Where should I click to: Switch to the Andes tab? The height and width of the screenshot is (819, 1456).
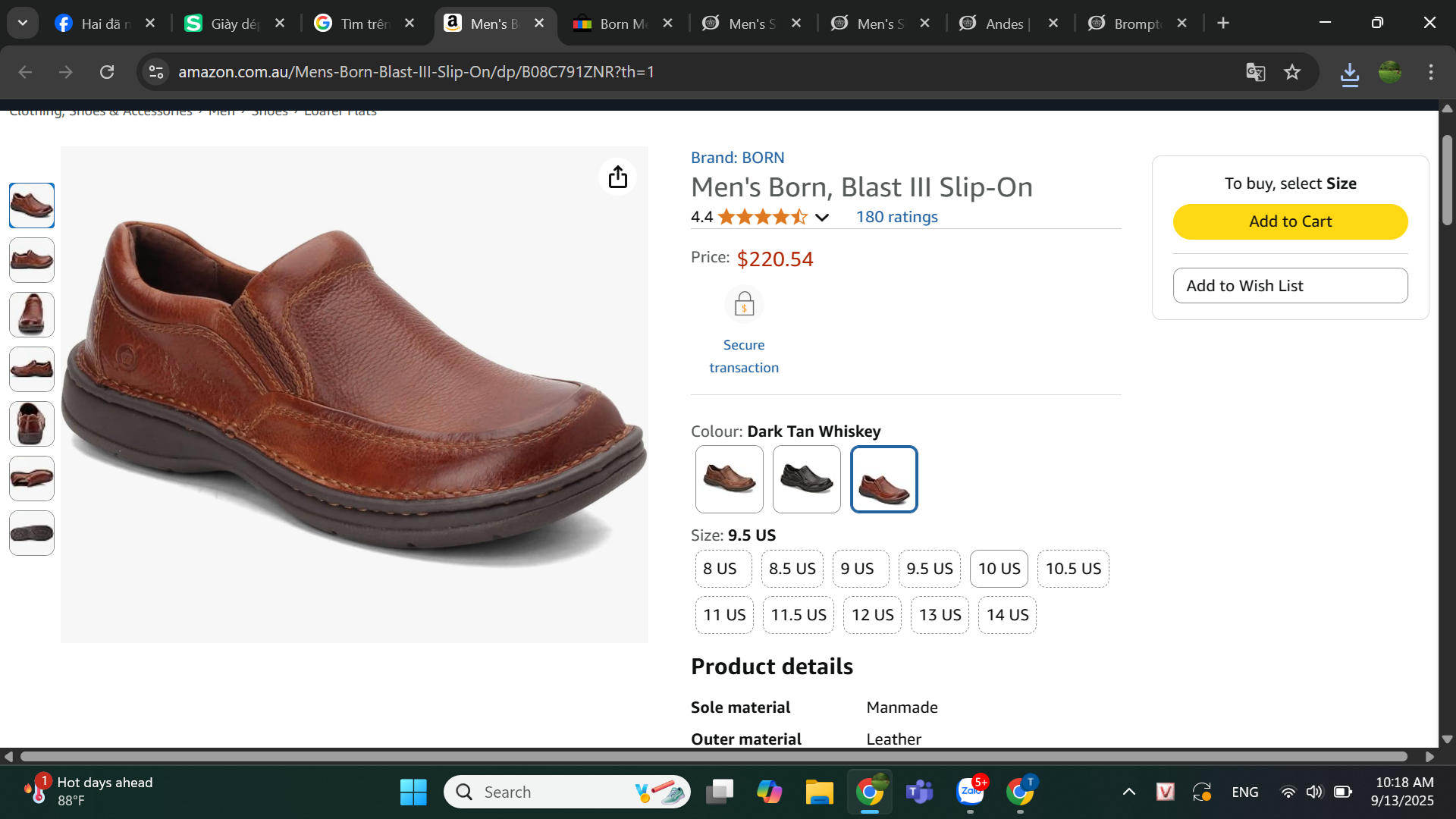point(1005,24)
